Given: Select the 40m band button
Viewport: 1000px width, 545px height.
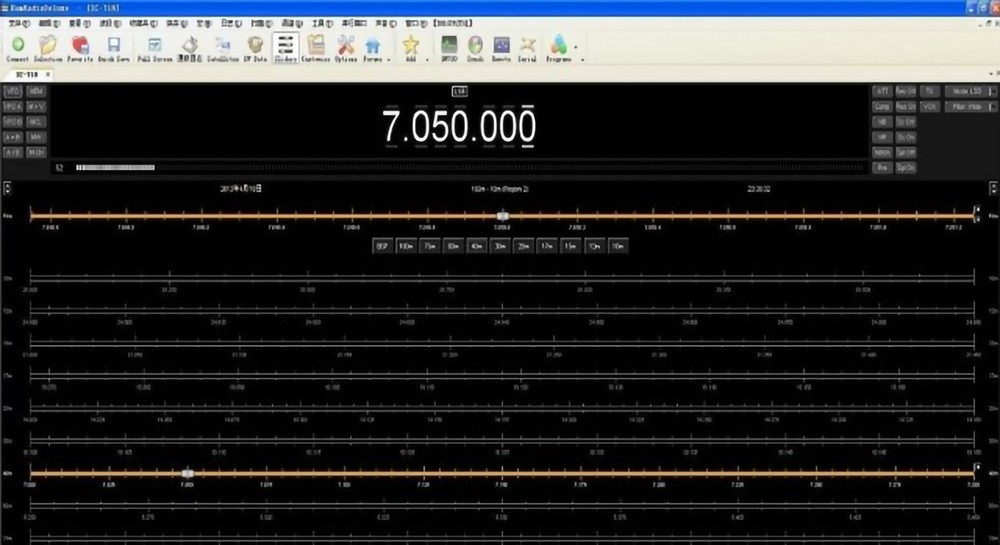Looking at the screenshot, I should coord(476,246).
